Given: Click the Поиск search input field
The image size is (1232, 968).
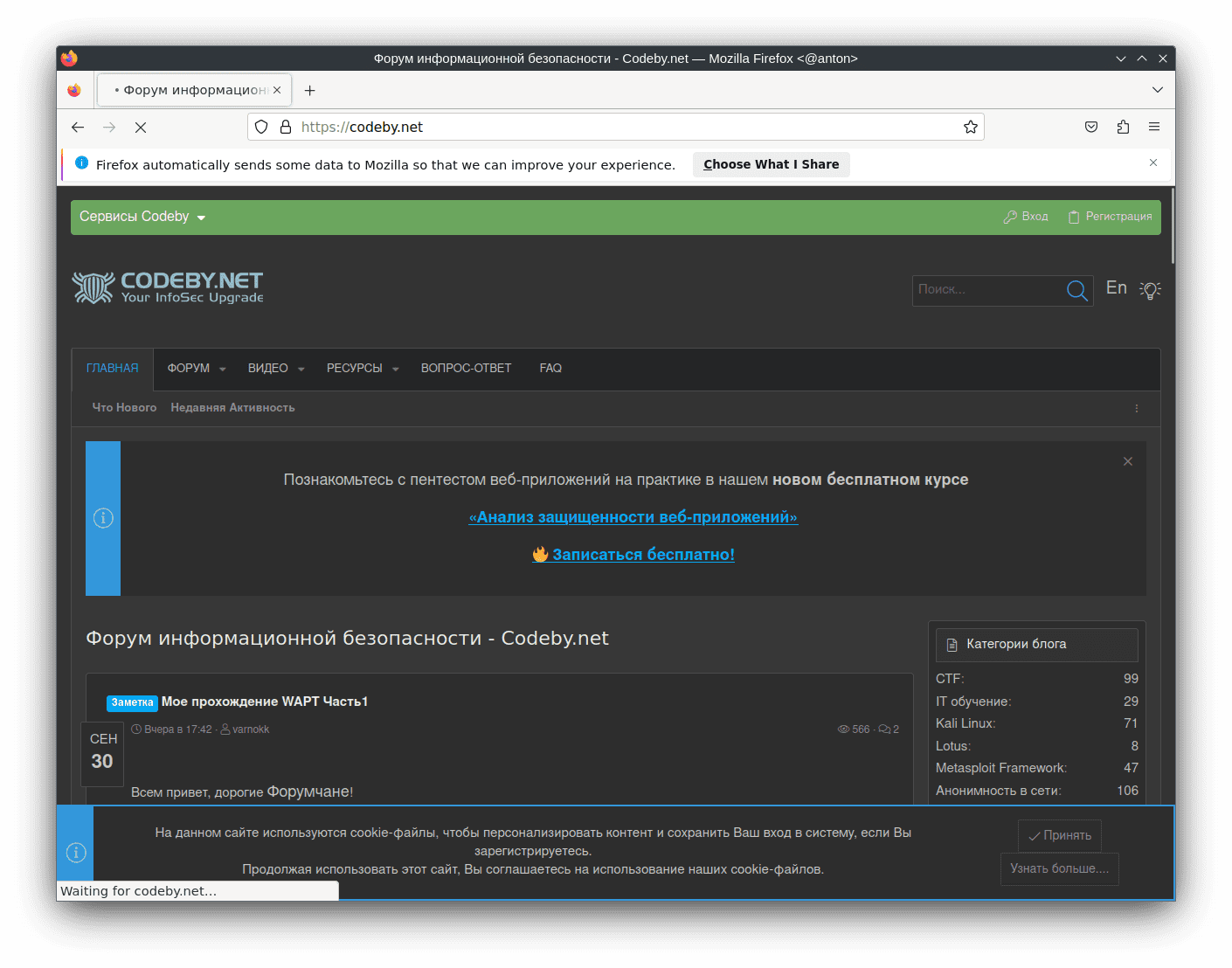Looking at the screenshot, I should [x=986, y=290].
